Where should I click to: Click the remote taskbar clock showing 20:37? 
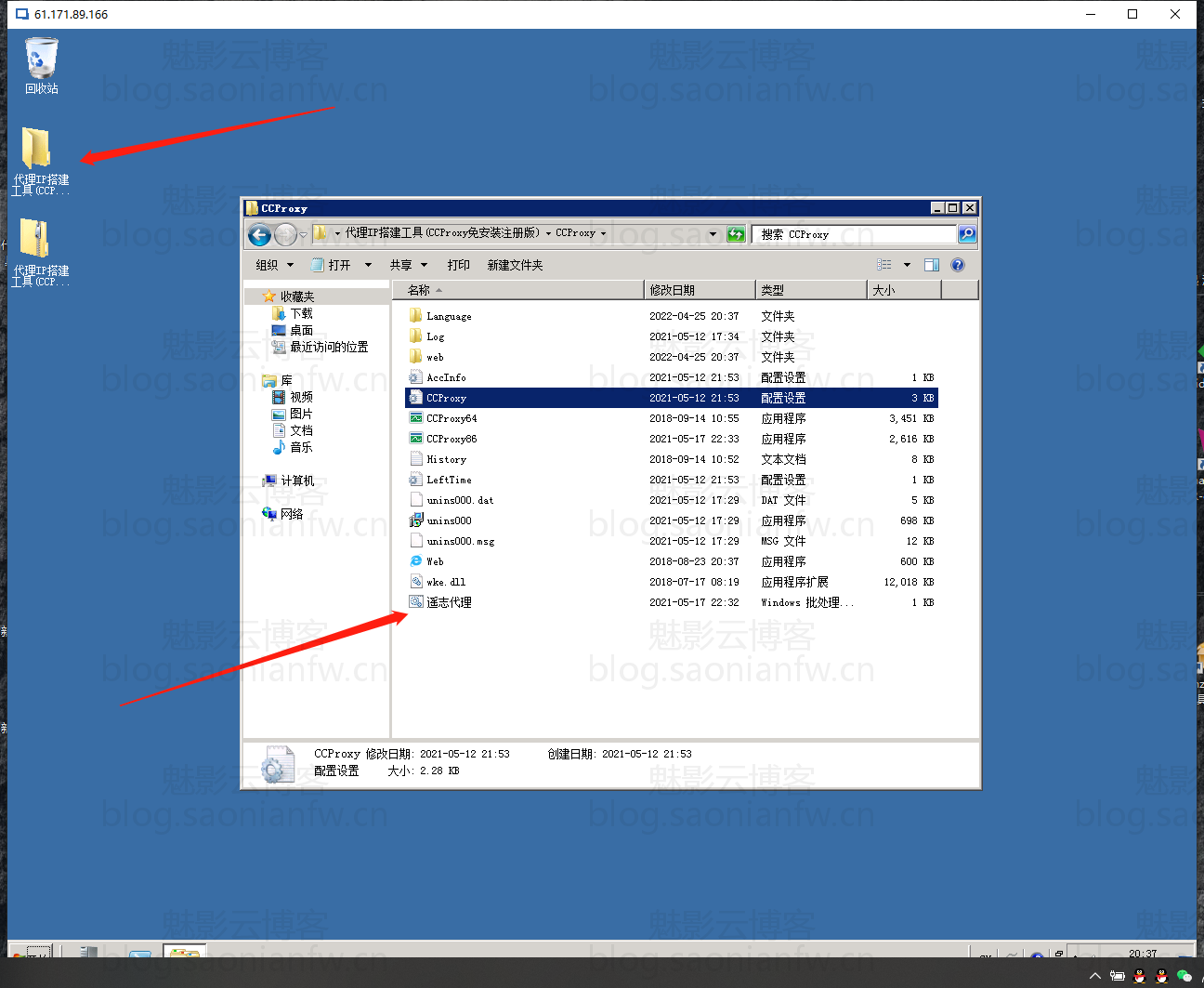1143,952
